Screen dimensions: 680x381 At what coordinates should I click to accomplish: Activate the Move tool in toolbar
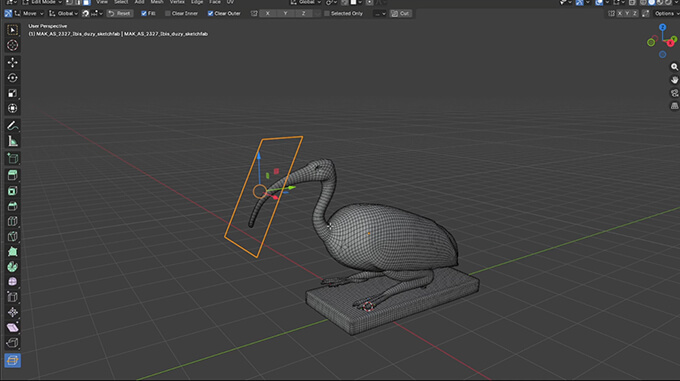coord(13,62)
